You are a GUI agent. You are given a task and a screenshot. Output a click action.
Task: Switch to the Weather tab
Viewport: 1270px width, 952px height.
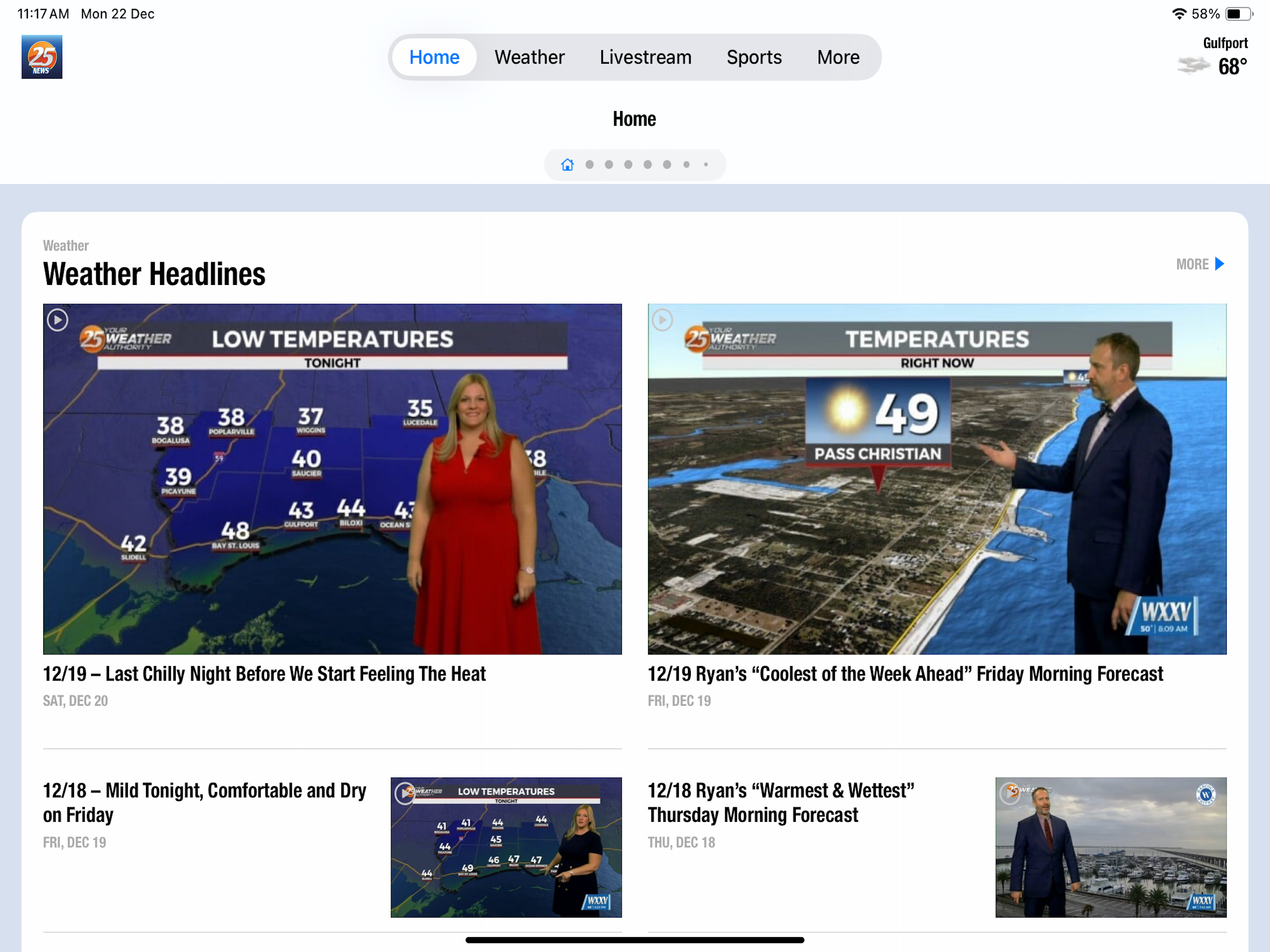pyautogui.click(x=529, y=57)
